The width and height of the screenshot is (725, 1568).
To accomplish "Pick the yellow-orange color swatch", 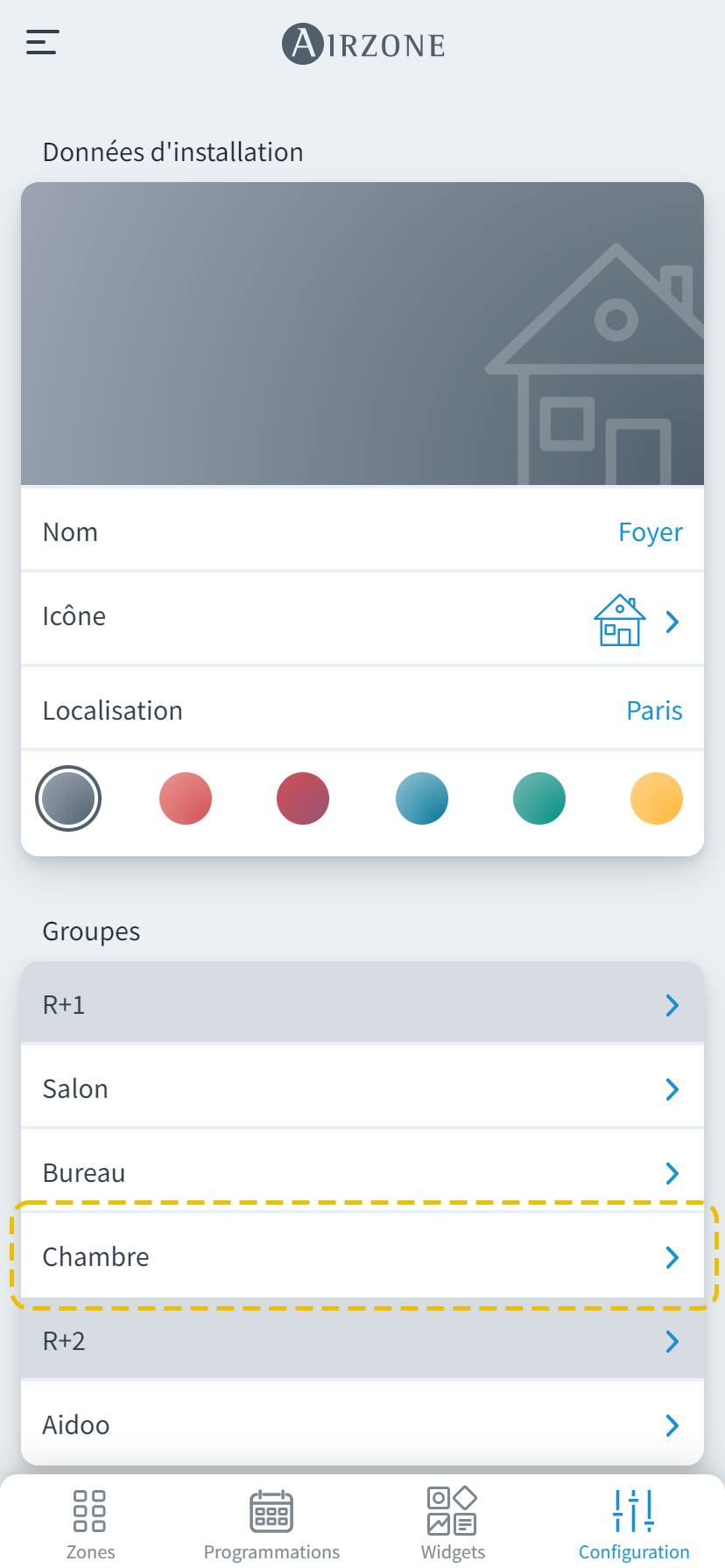I will point(657,798).
